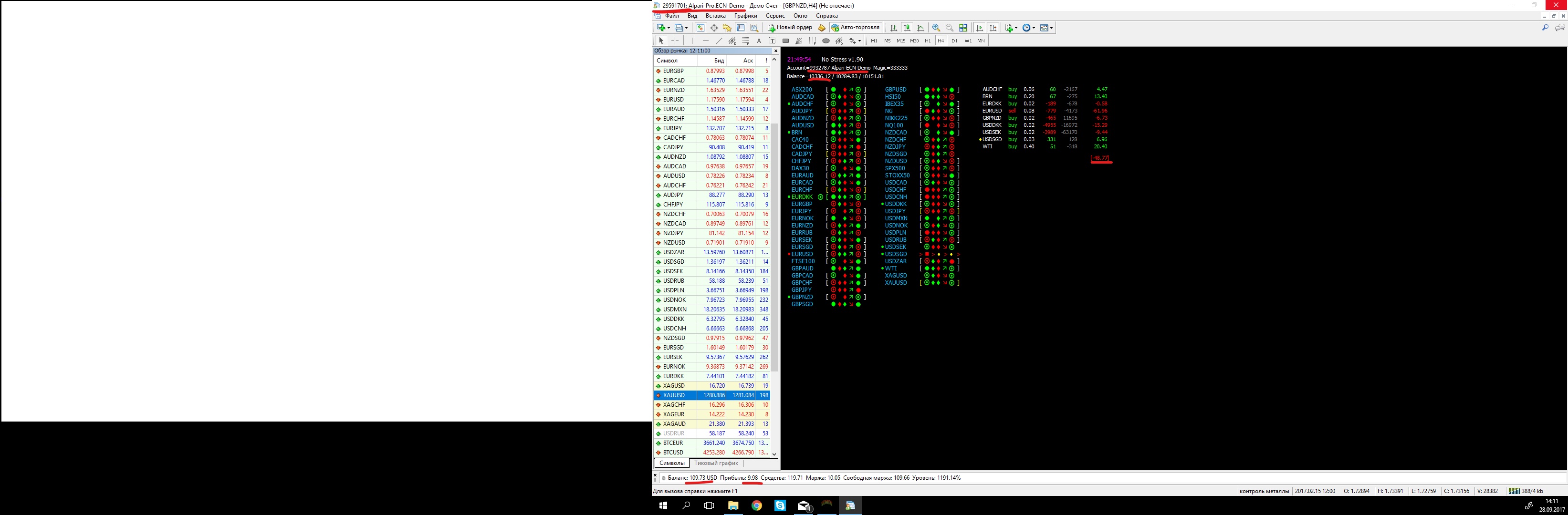
Task: Open the Windows Start menu
Action: click(x=663, y=505)
